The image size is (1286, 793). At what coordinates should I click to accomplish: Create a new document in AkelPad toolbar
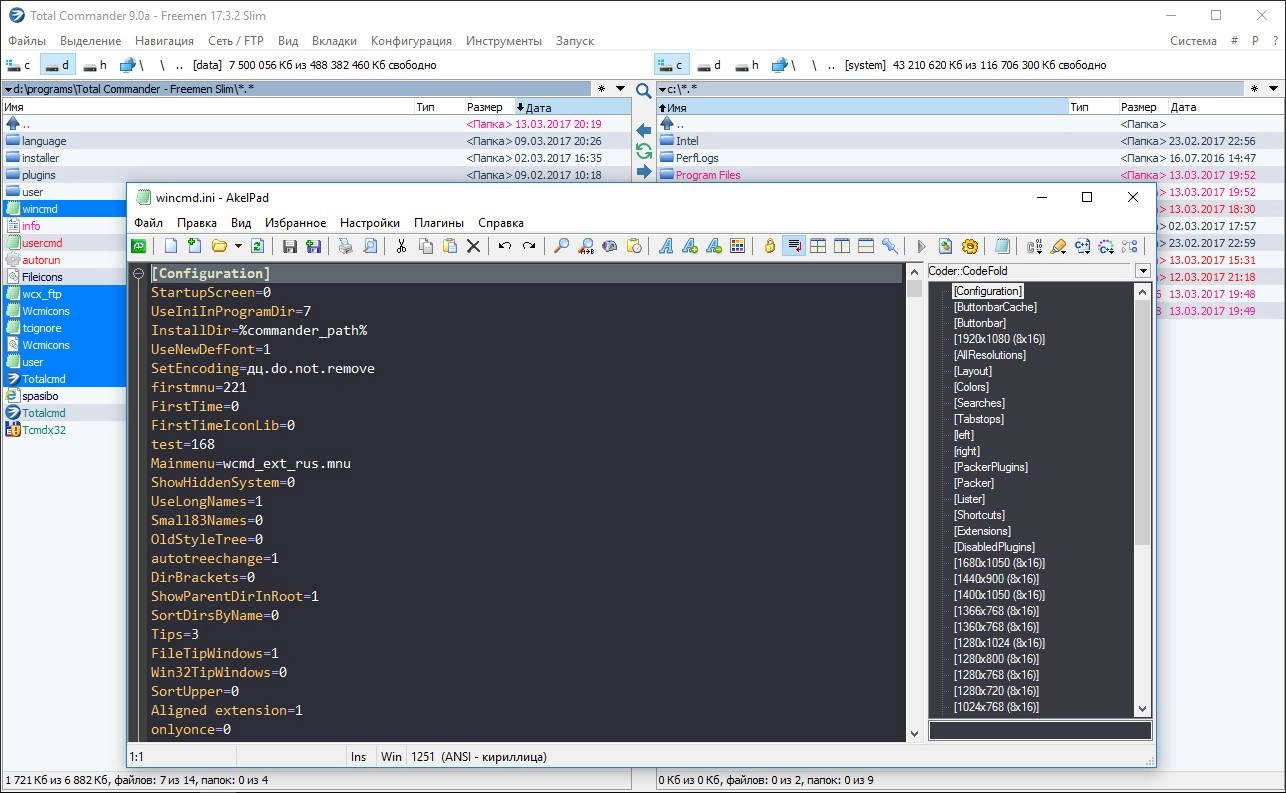[x=171, y=246]
